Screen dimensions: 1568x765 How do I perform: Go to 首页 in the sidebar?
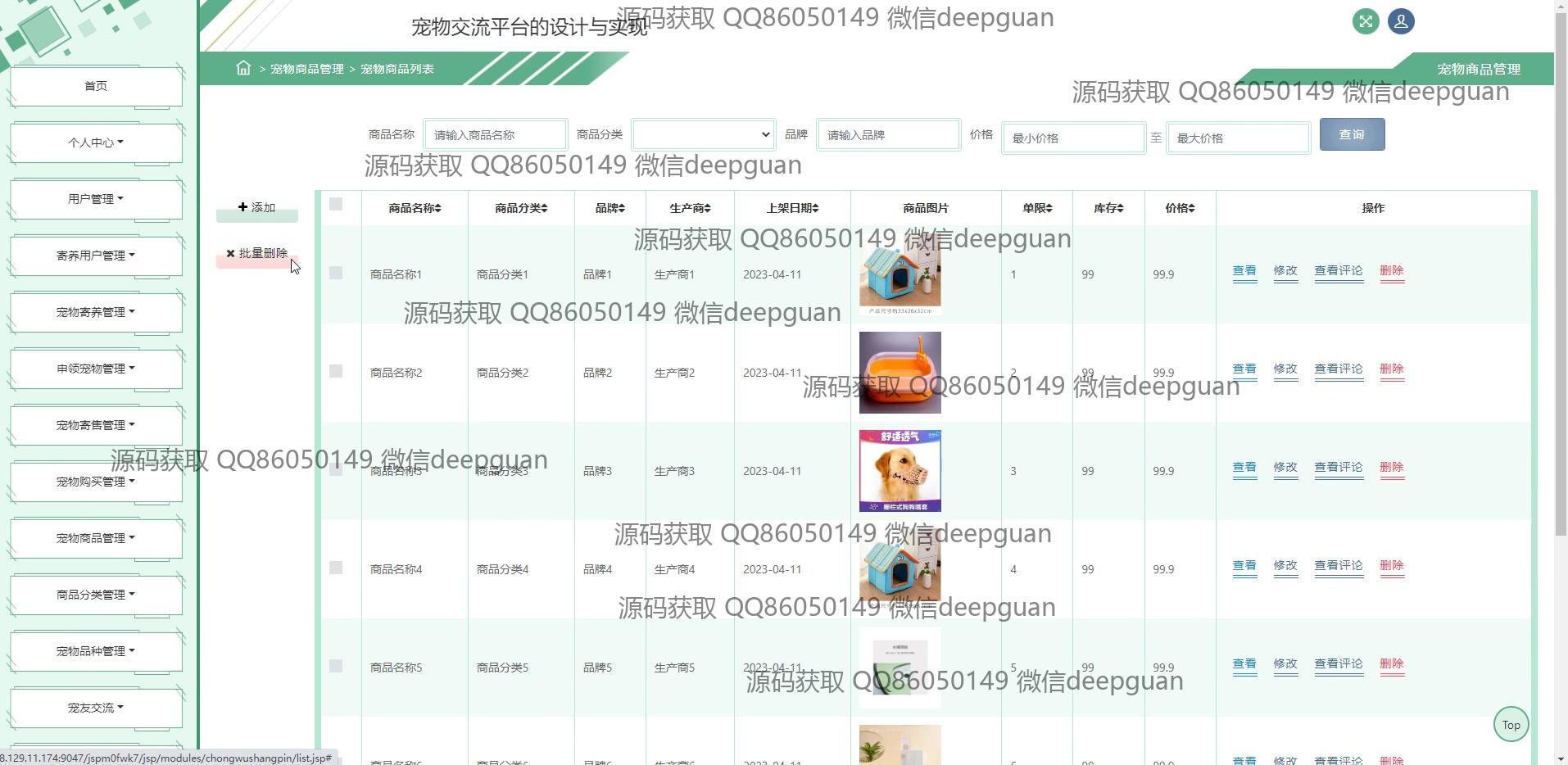[x=96, y=86]
